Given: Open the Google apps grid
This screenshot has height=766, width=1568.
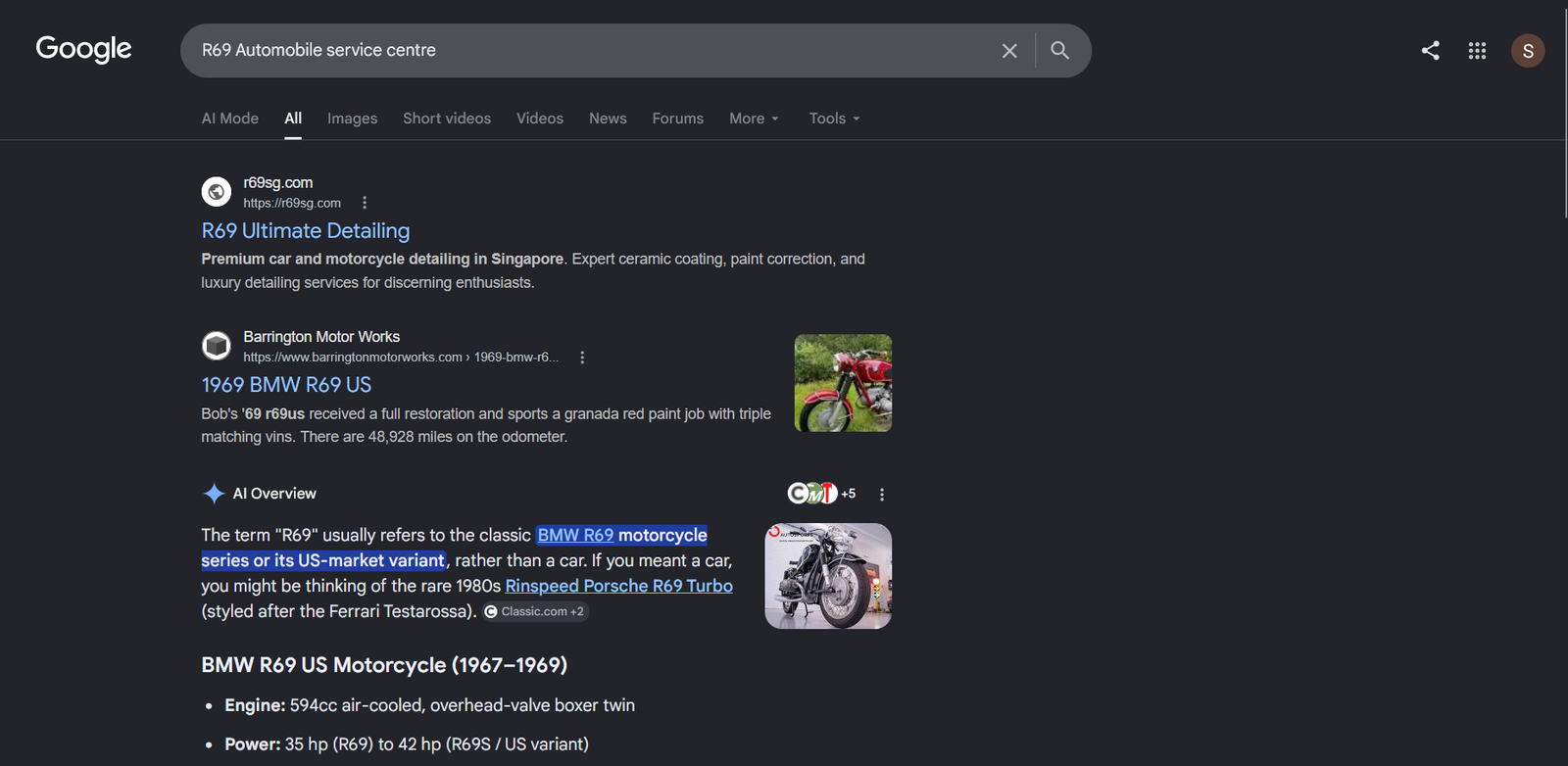Looking at the screenshot, I should point(1477,50).
